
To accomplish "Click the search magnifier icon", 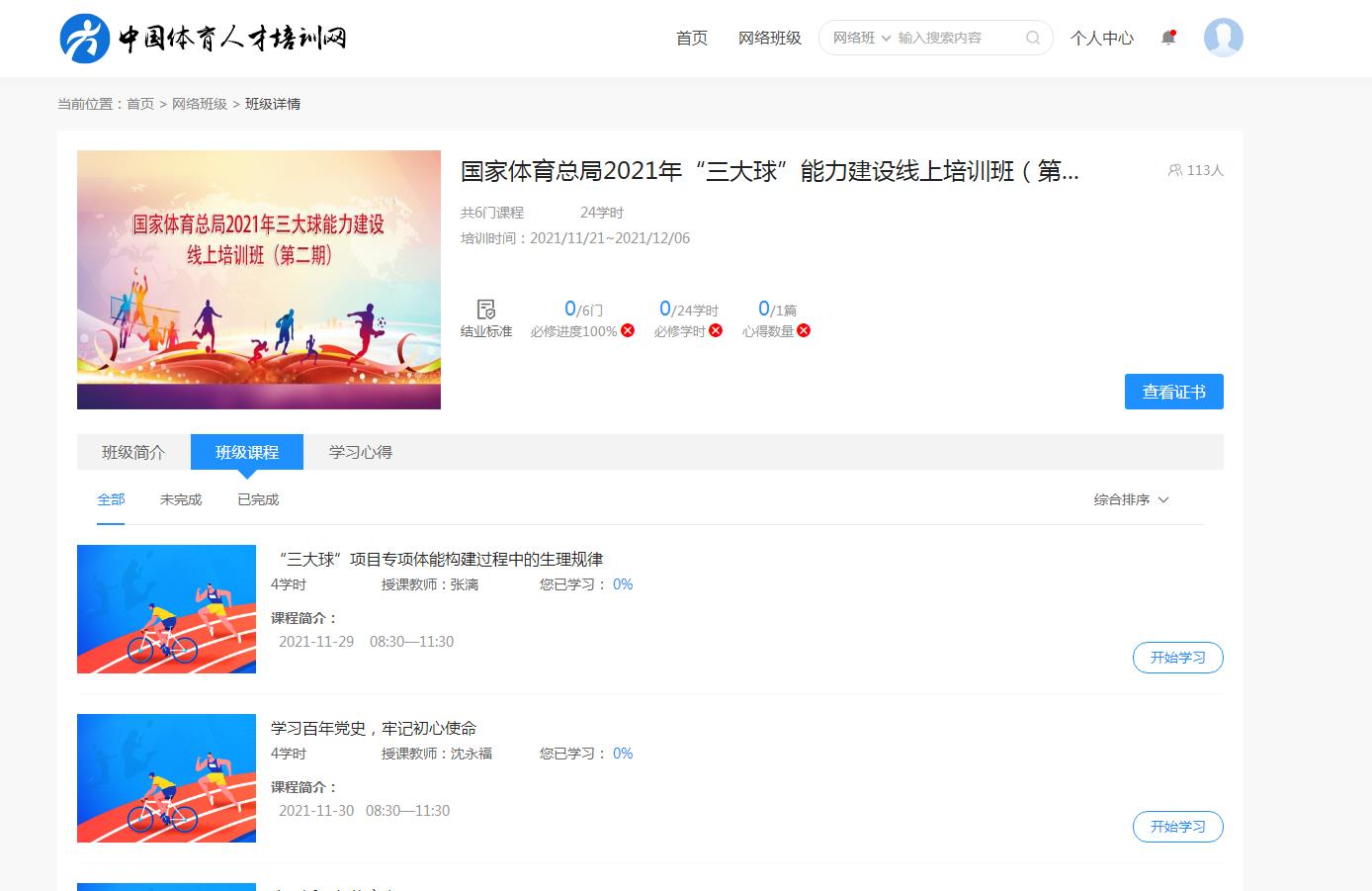I will click(x=1033, y=39).
